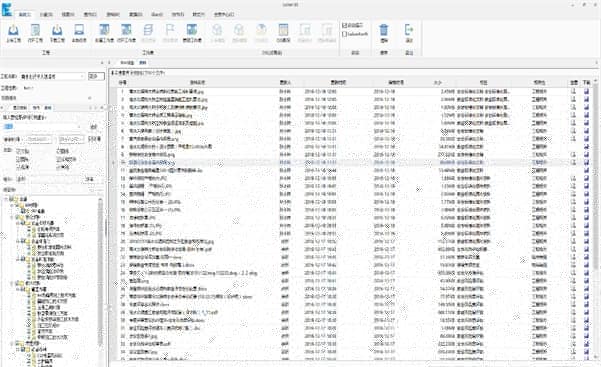The image size is (601, 367).
Task: Click the trash can delete icon in ribbon
Action: tap(384, 30)
